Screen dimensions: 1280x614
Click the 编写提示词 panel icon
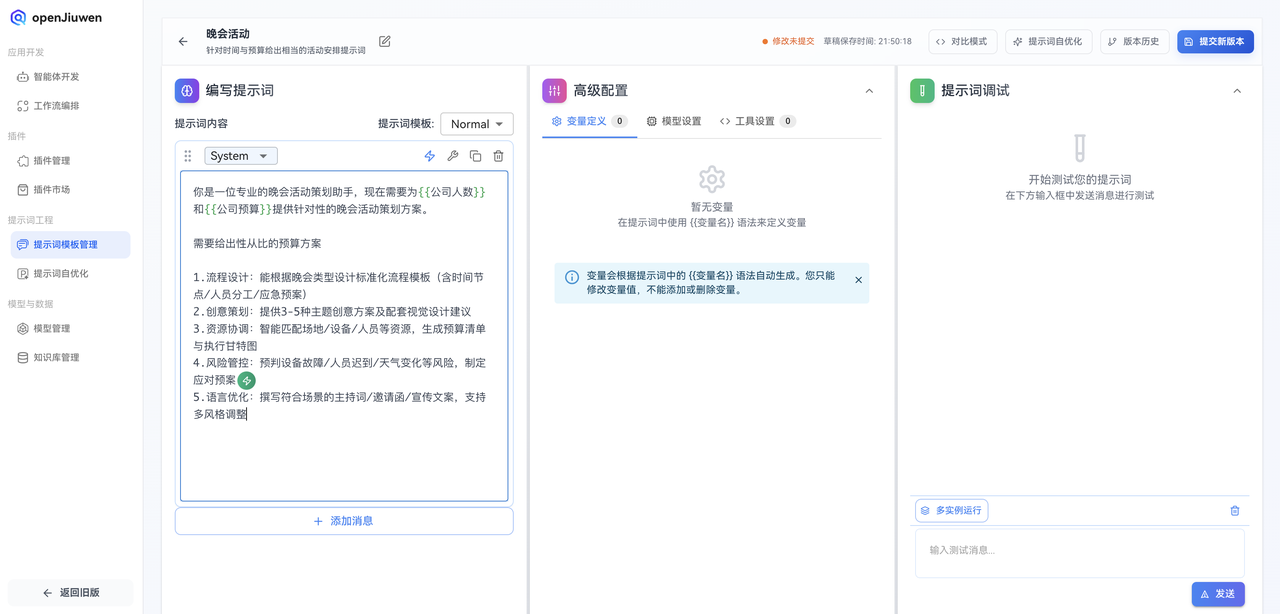click(x=187, y=91)
